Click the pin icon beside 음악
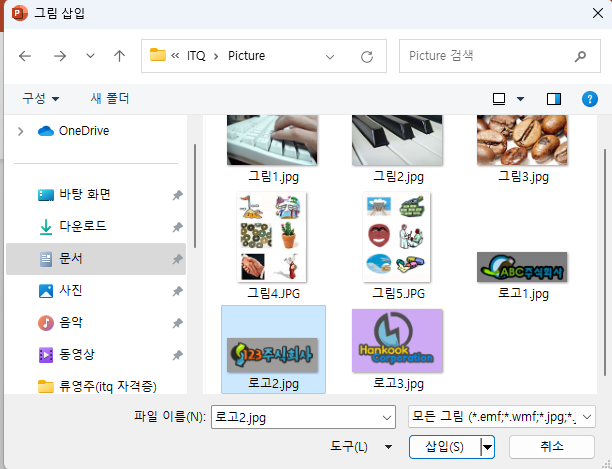Viewport: 612px width, 469px height. click(x=178, y=323)
